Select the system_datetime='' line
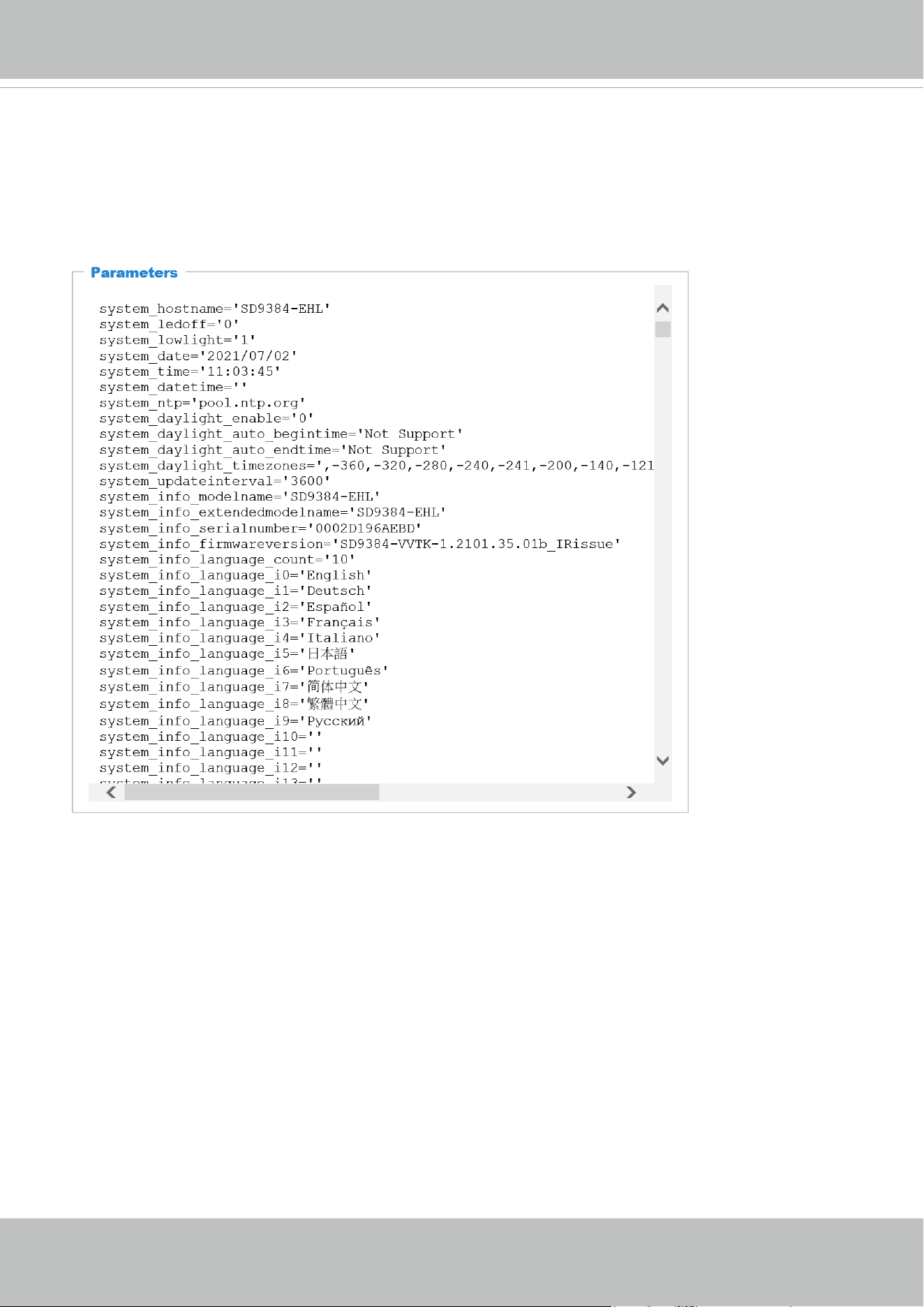This screenshot has height=1307, width=924. [173, 387]
